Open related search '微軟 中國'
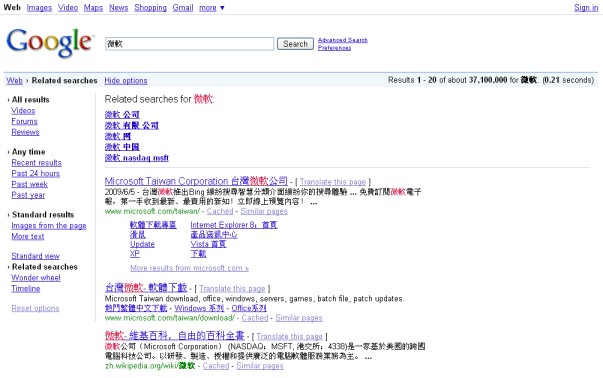This screenshot has height=378, width=603. tap(122, 147)
